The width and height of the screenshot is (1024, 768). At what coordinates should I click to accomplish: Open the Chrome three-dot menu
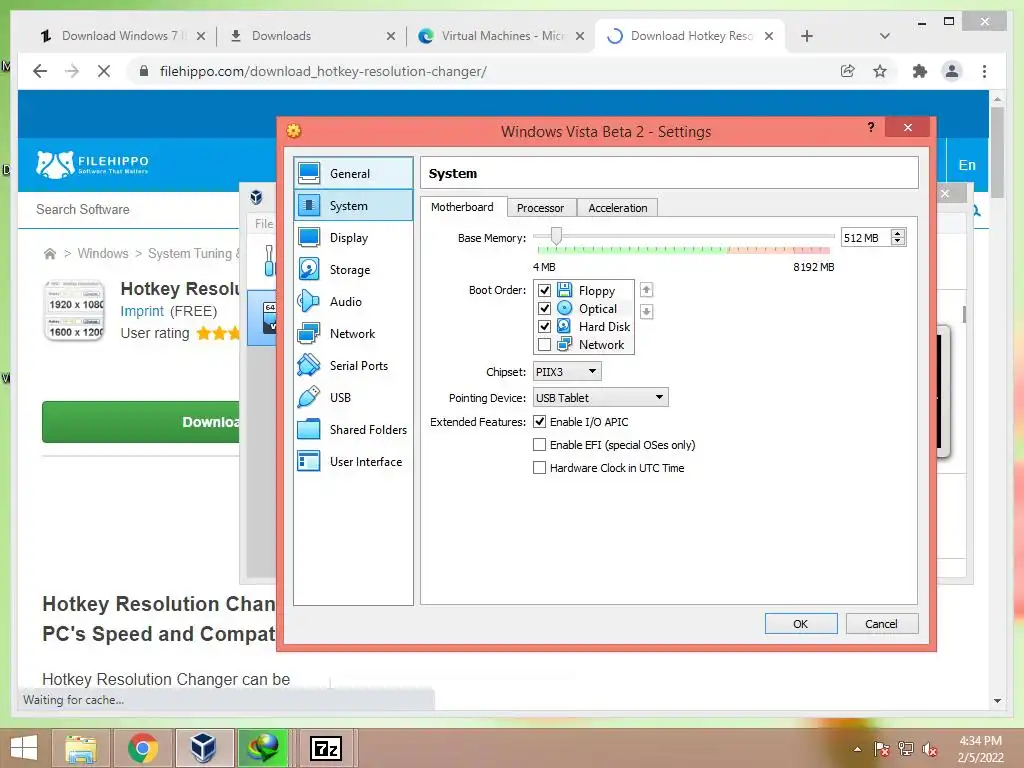coord(984,71)
